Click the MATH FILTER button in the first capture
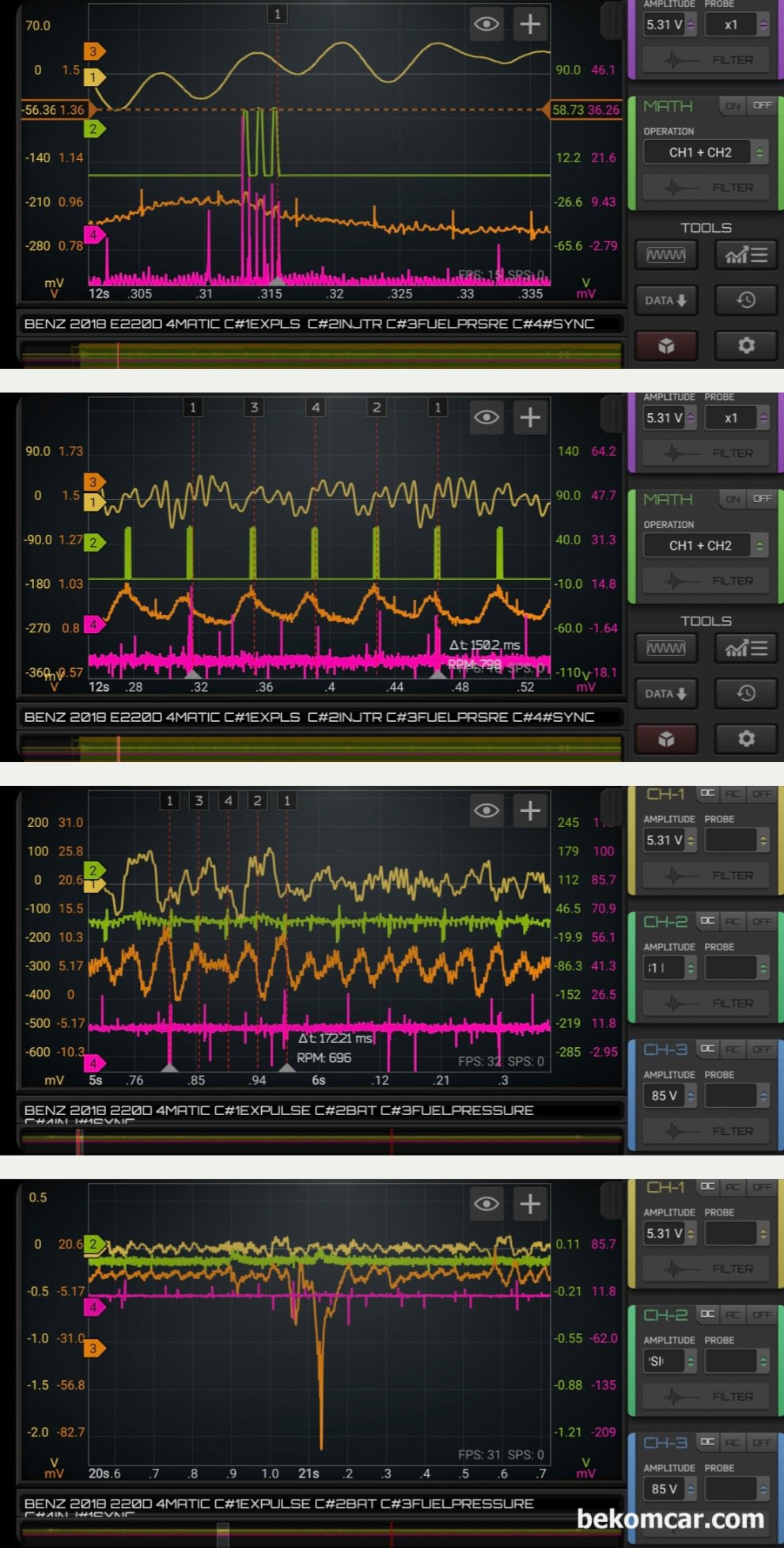Image resolution: width=784 pixels, height=1548 pixels. click(706, 188)
